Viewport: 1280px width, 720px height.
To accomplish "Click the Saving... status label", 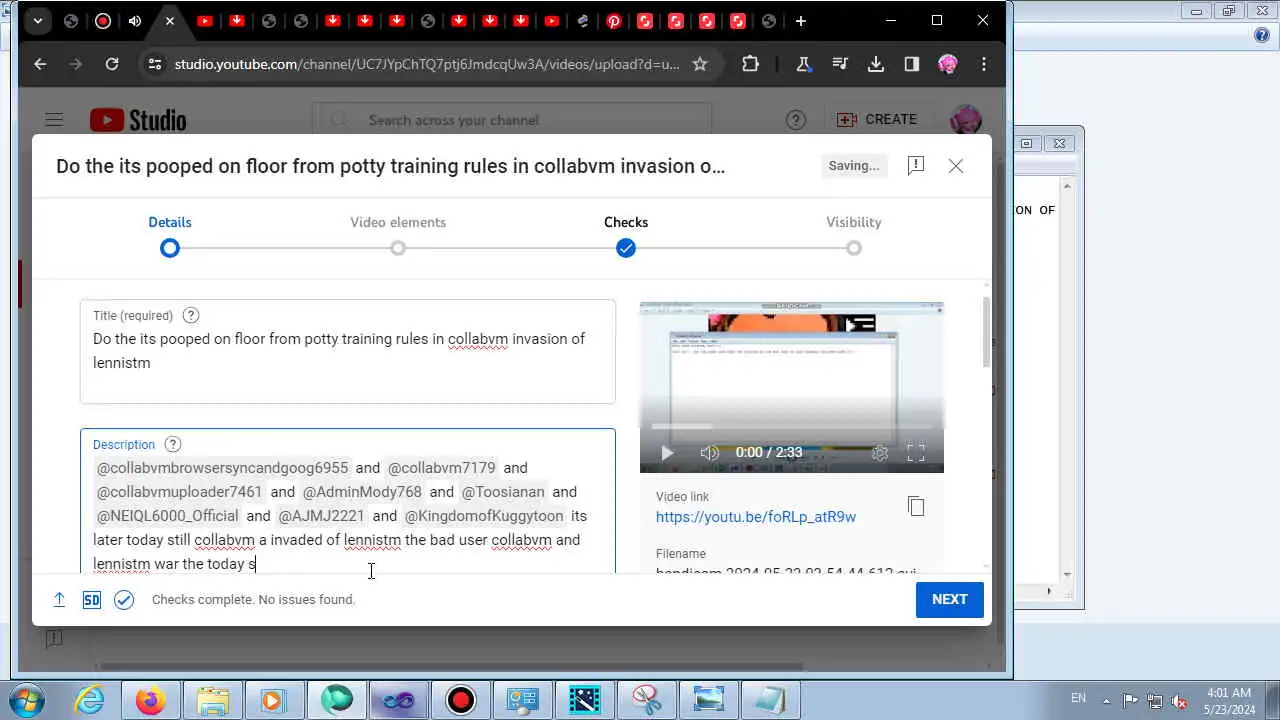I will pyautogui.click(x=854, y=166).
